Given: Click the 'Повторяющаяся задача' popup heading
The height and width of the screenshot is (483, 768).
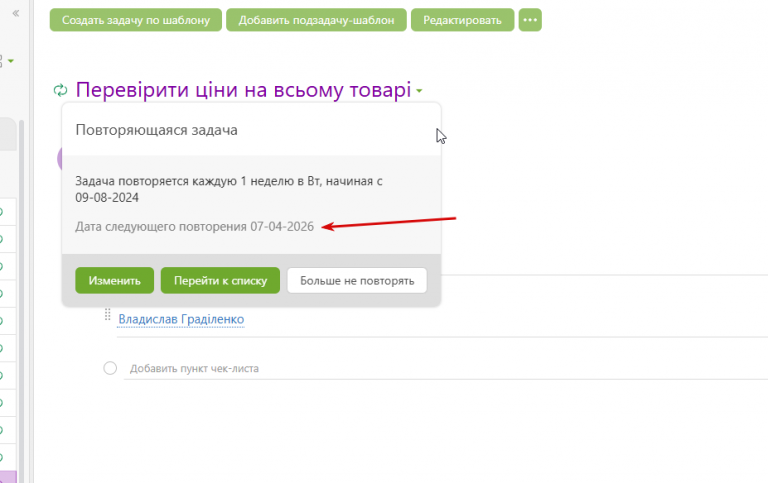Looking at the screenshot, I should pyautogui.click(x=156, y=130).
